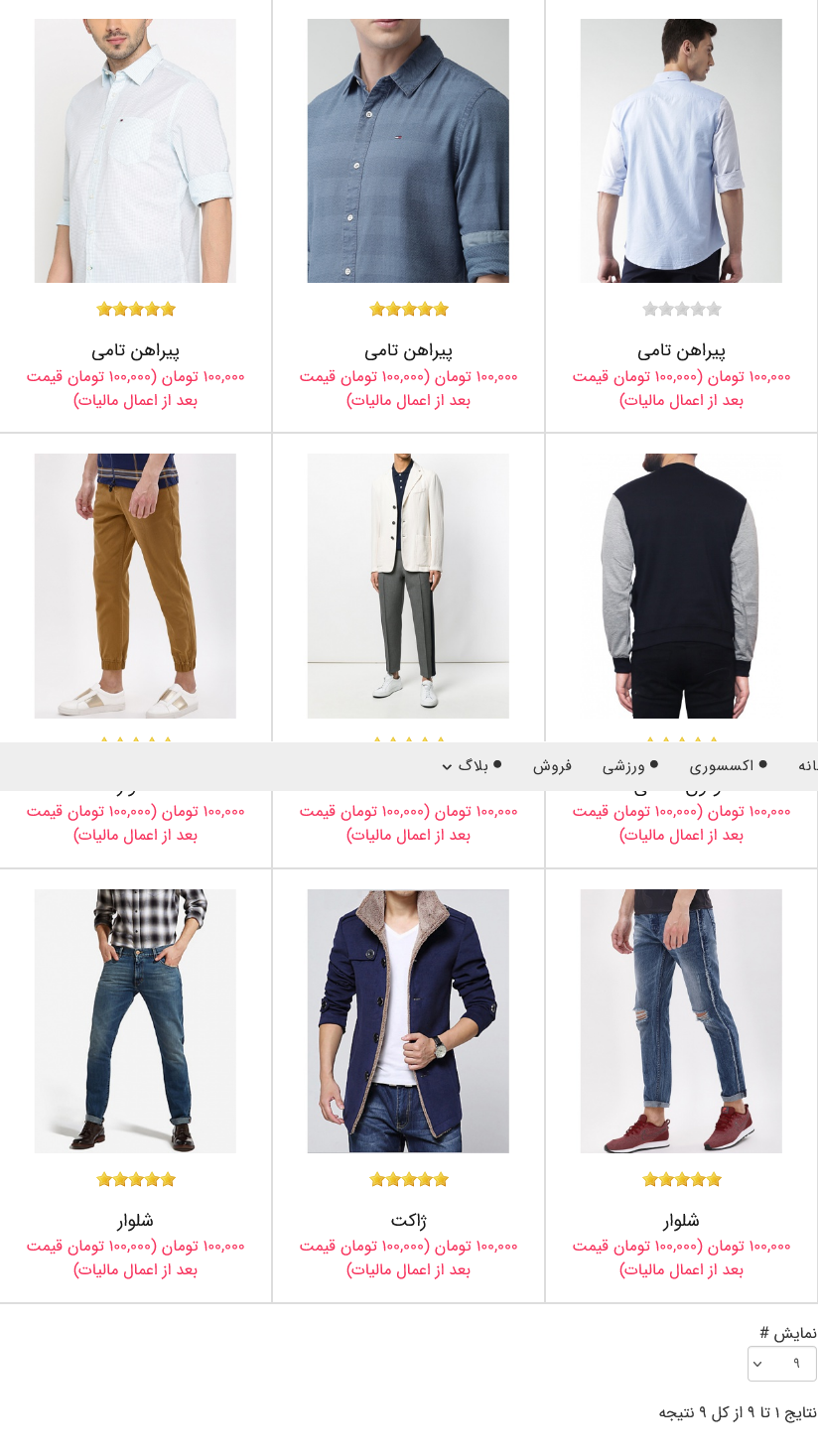This screenshot has width=818, height=1456.
Task: View the brown jogger pants image
Action: click(x=136, y=586)
